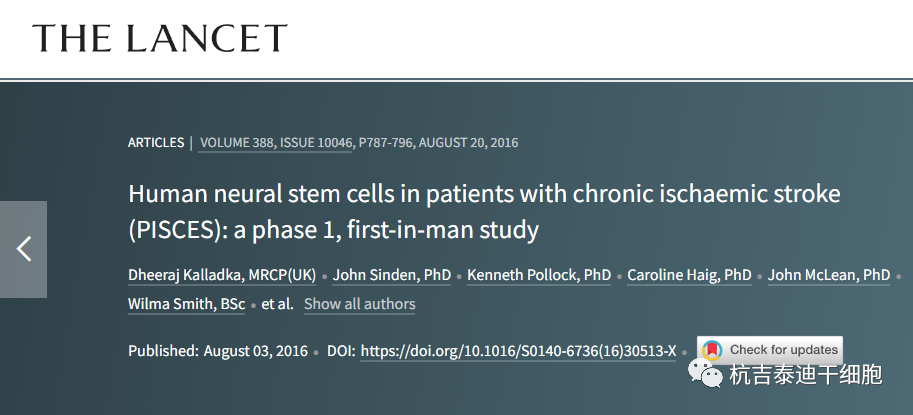Select author Dheeraj Kalladka, MRCP(UK)

222,275
